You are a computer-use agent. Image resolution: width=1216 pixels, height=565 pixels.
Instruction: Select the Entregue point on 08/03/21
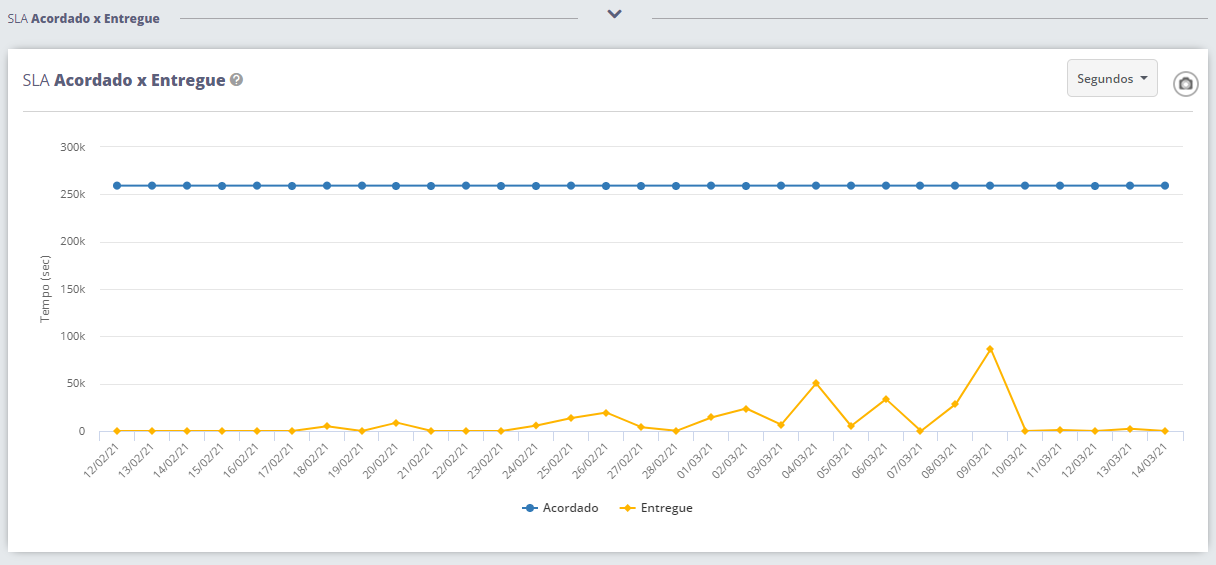955,404
